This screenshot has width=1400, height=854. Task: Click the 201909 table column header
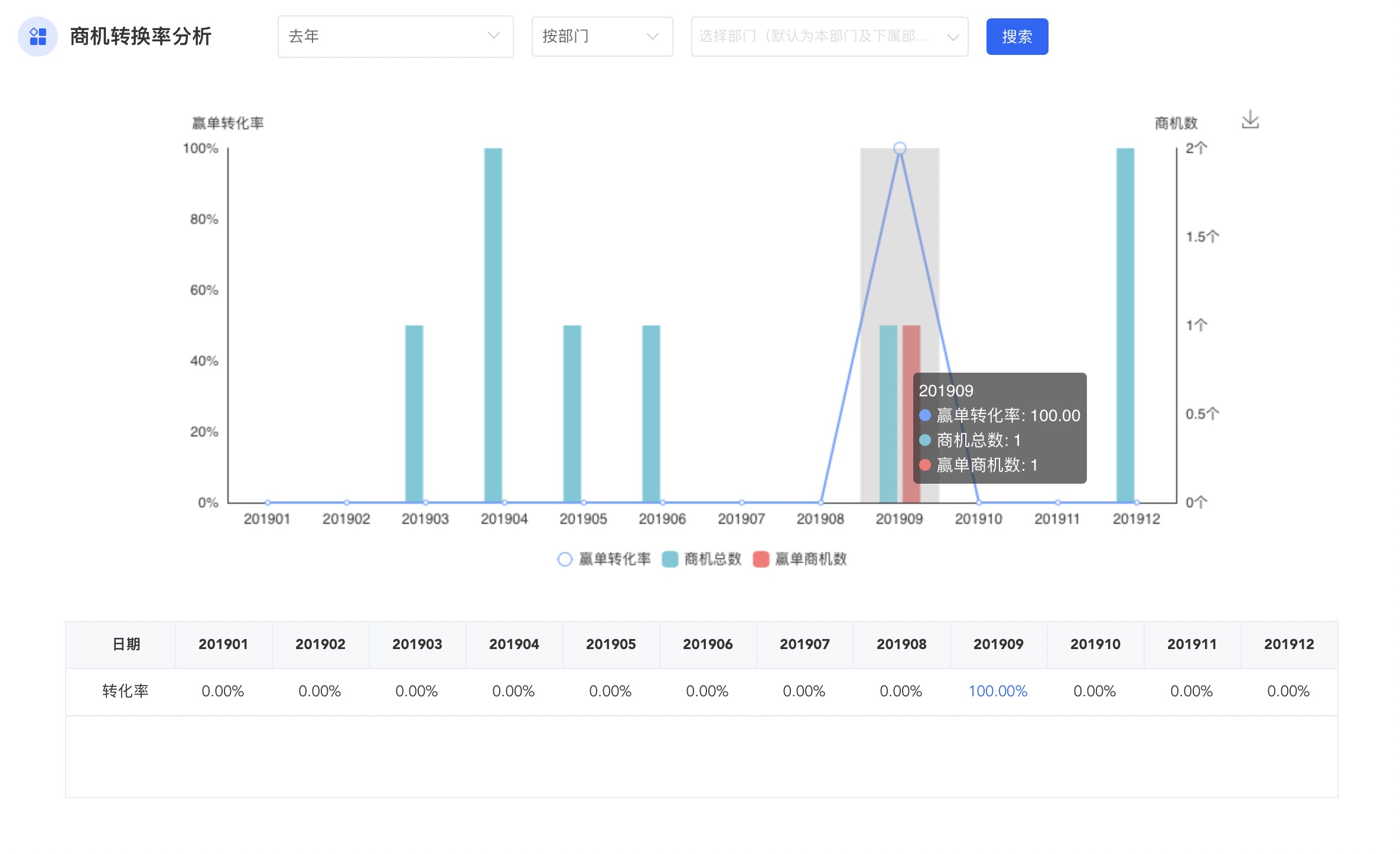click(998, 644)
